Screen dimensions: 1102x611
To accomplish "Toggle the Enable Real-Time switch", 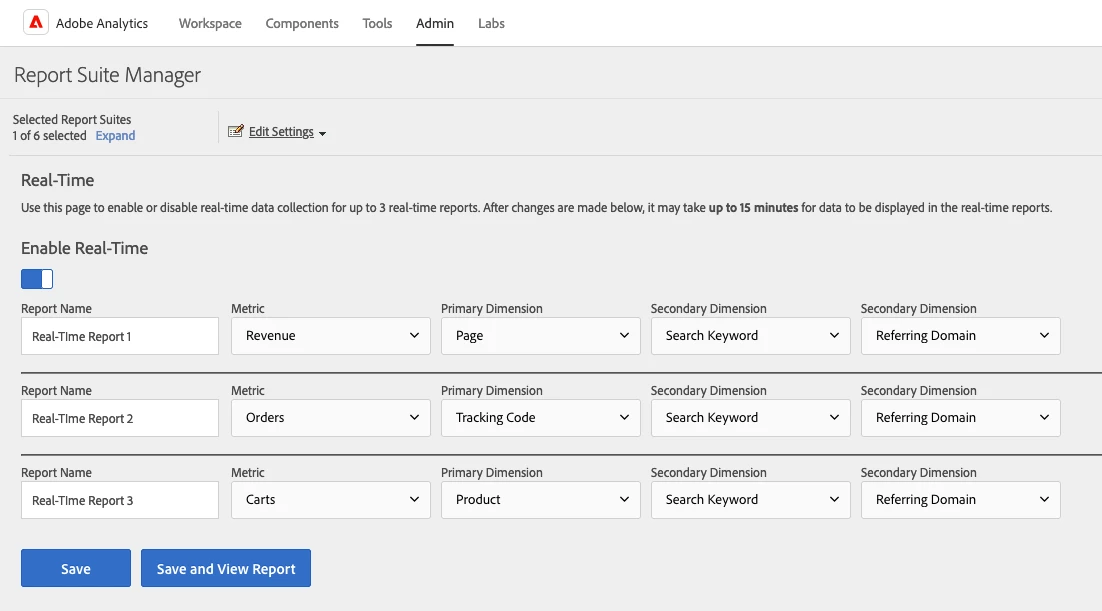I will [37, 279].
